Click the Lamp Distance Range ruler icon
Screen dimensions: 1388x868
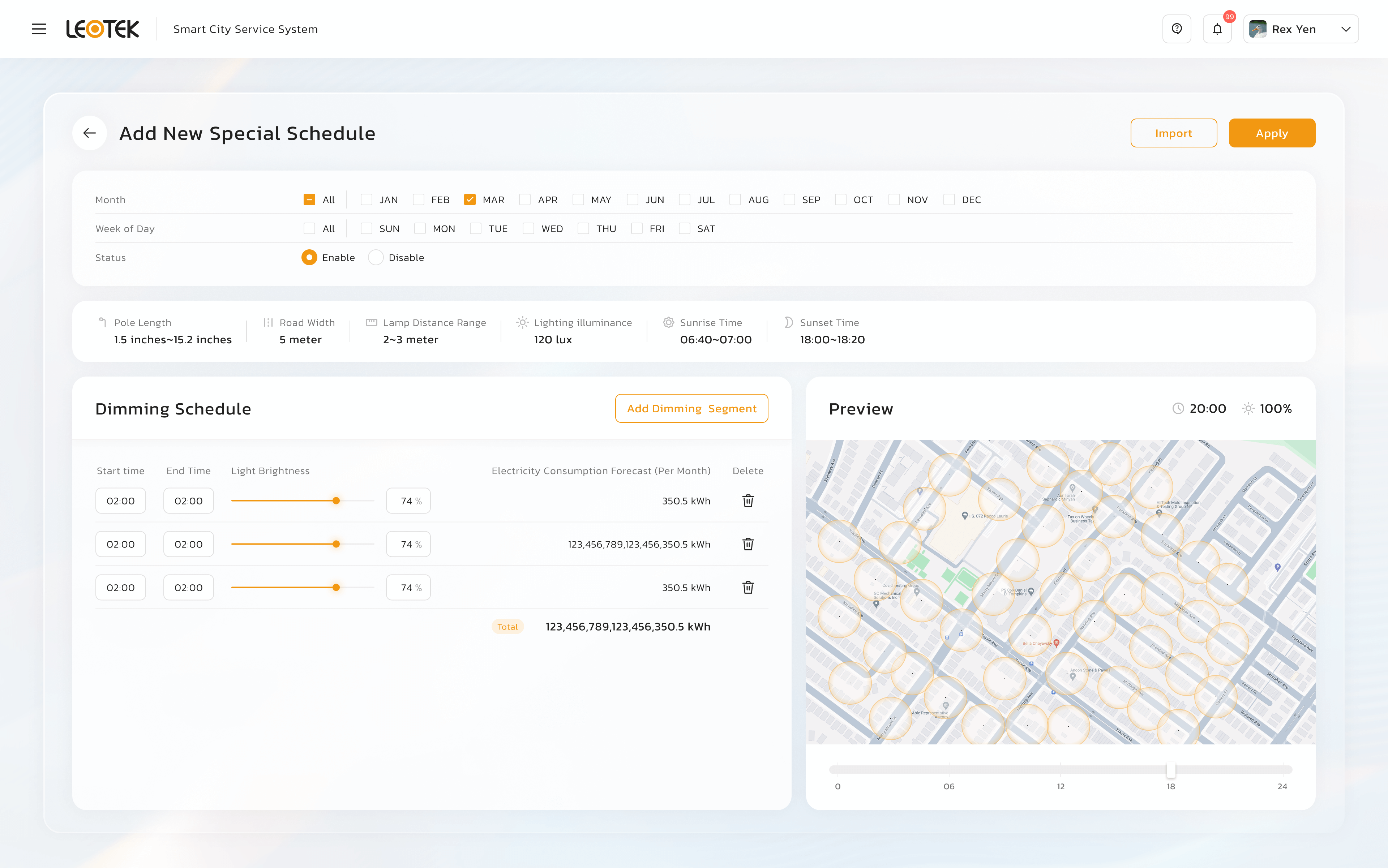(x=371, y=322)
